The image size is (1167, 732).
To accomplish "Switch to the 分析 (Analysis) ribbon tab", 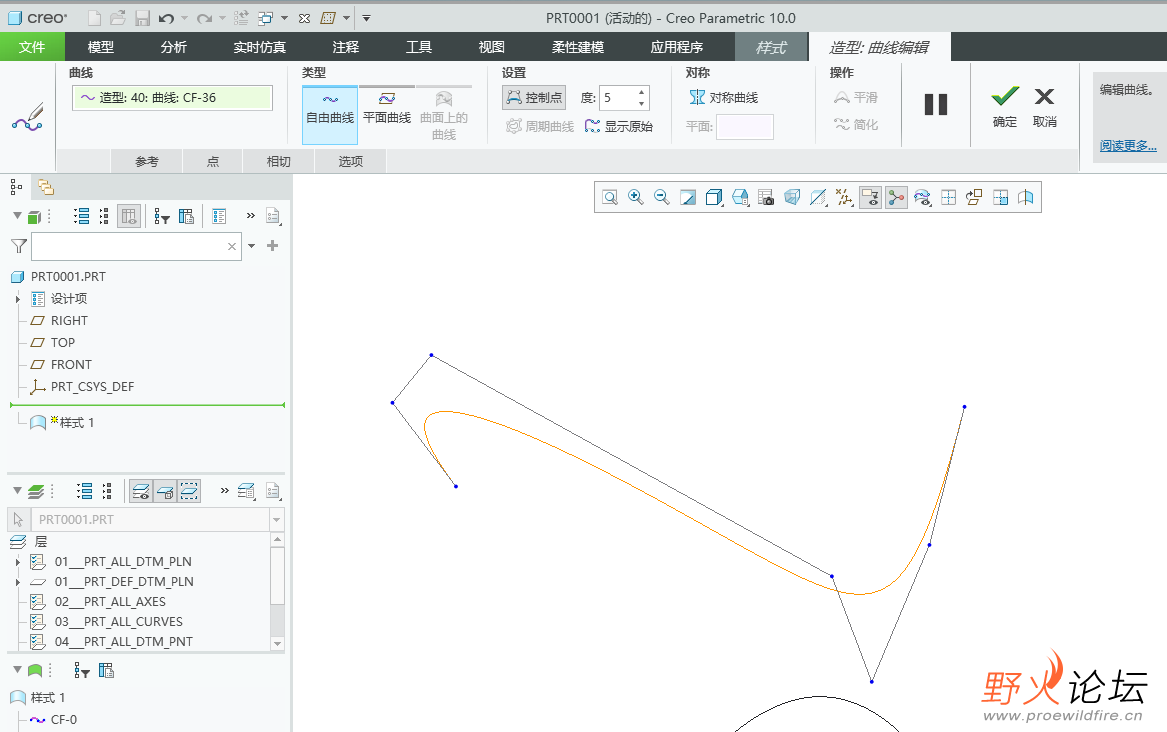I will 173,47.
